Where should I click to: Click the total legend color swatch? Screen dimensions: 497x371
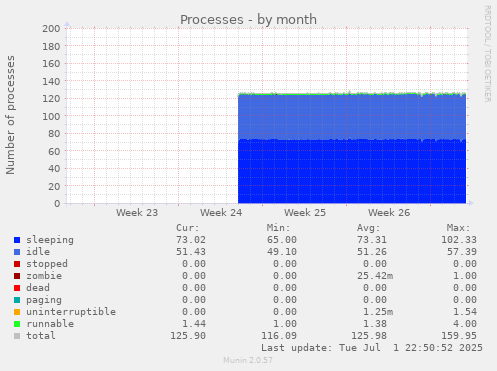tap(17, 336)
